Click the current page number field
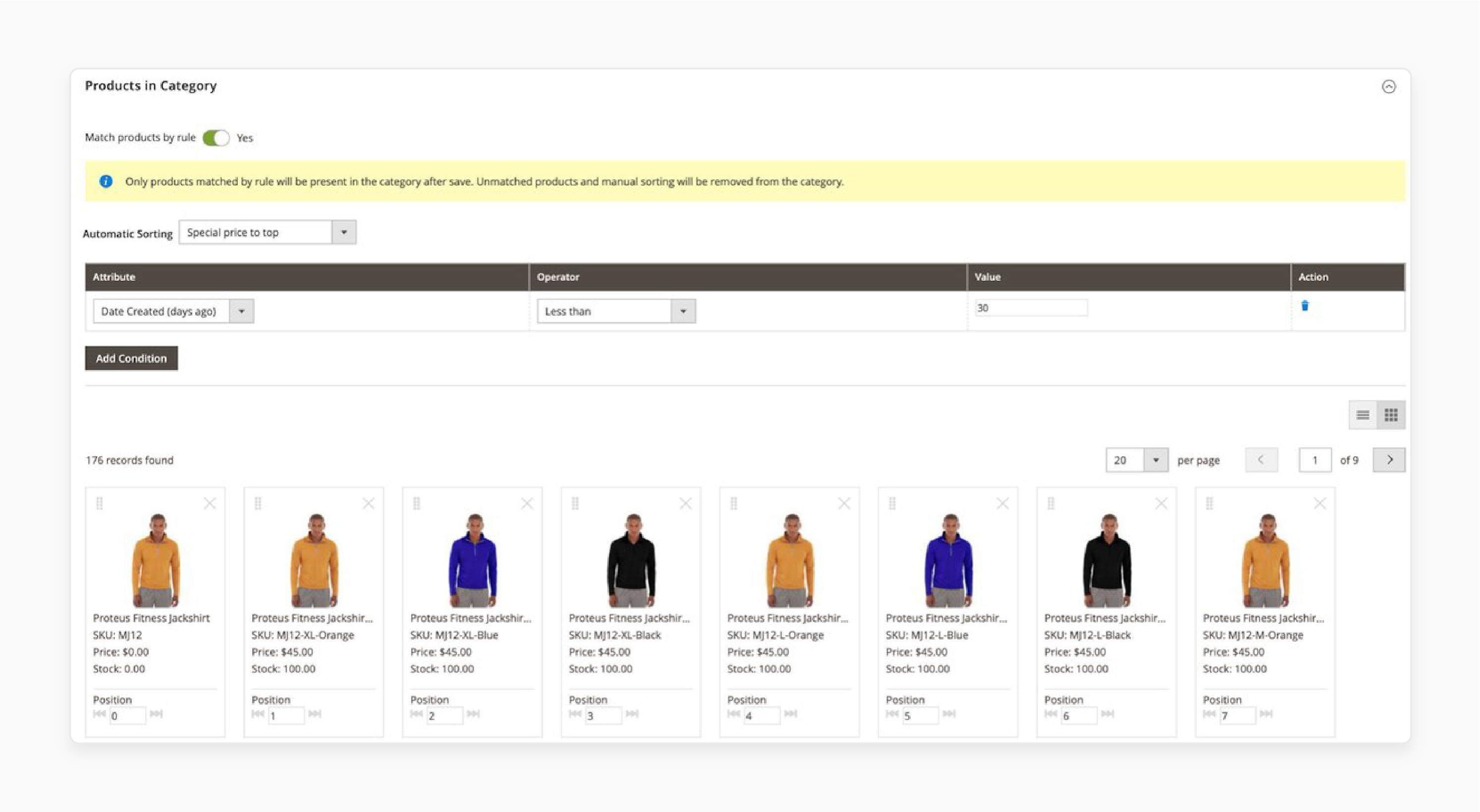The height and width of the screenshot is (812, 1480). (x=1315, y=460)
